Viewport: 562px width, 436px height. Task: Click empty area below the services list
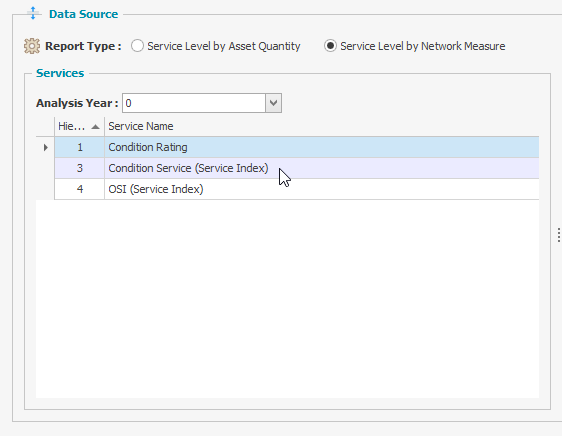(x=287, y=299)
